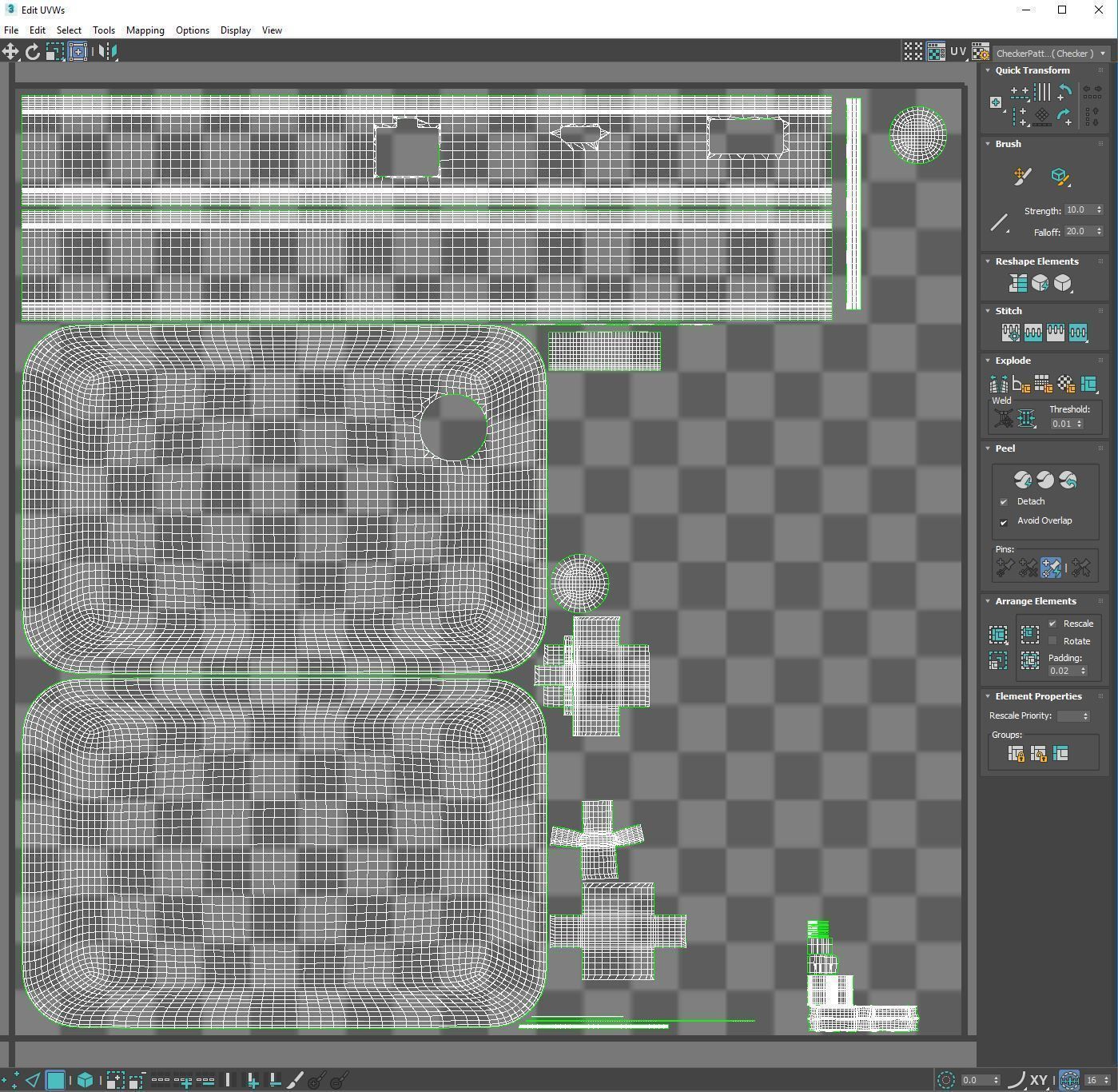Open the View menu
This screenshot has height=1092, width=1118.
point(272,30)
